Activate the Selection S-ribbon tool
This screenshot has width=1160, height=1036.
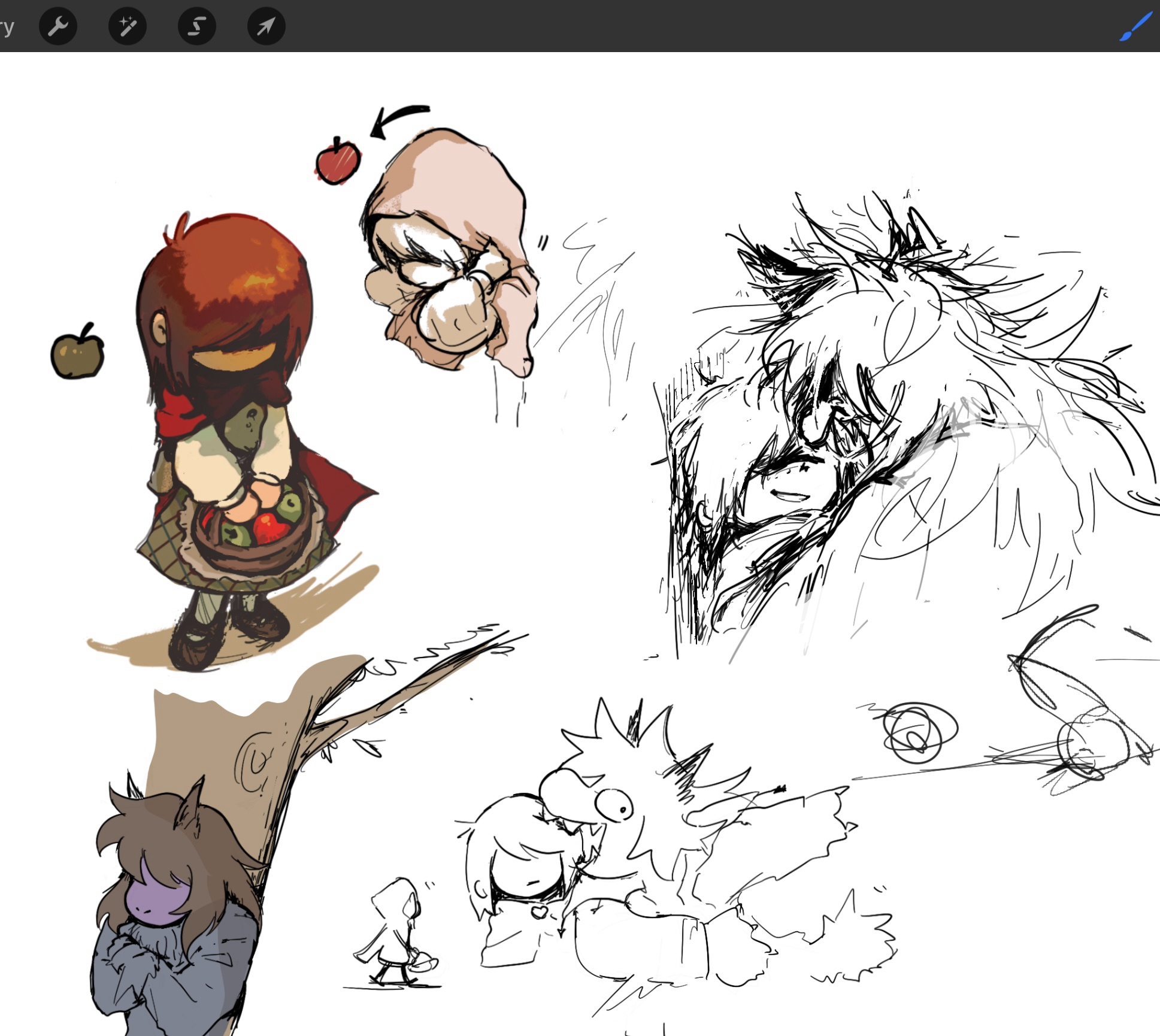[x=196, y=26]
